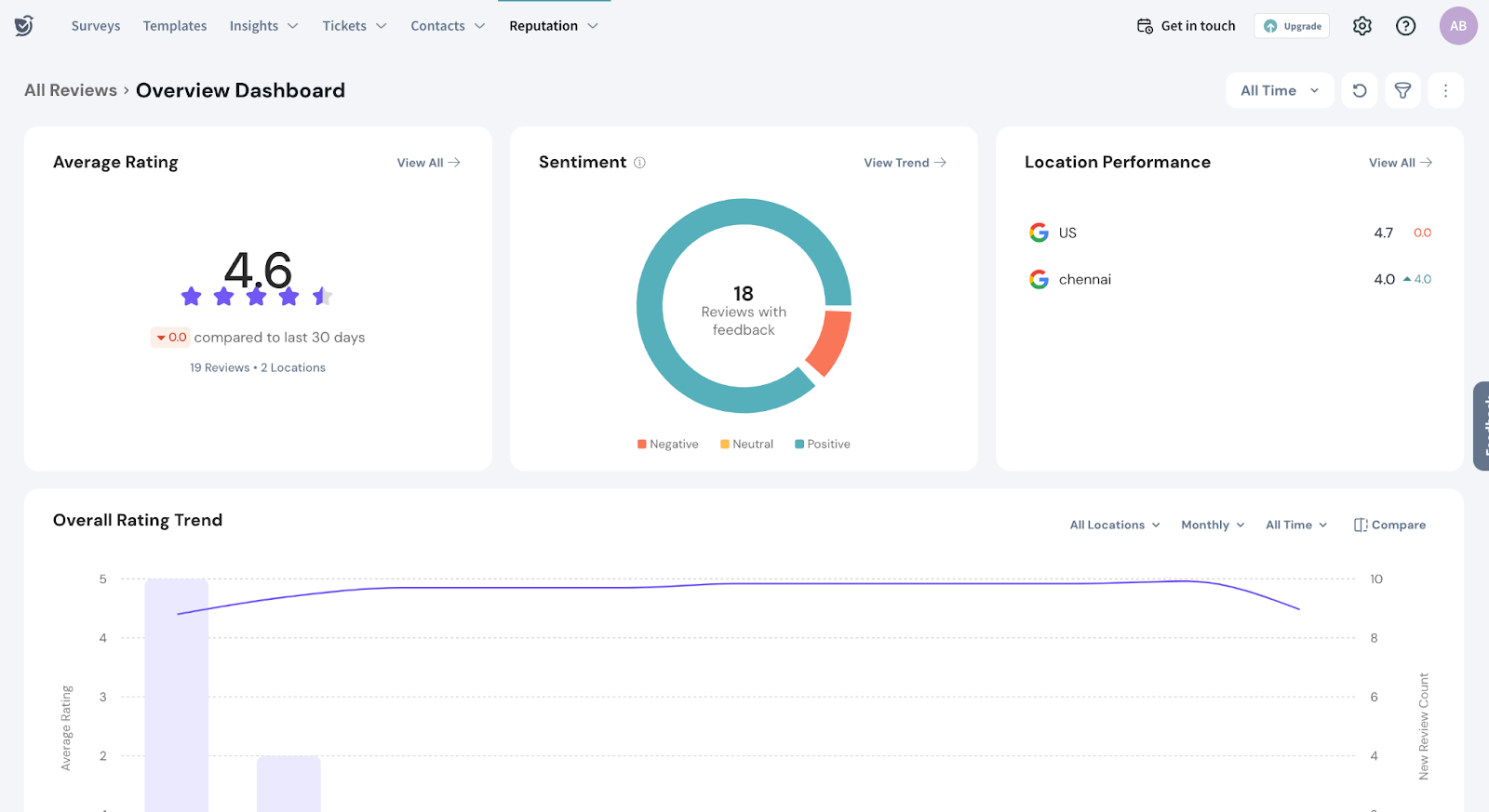Screen dimensions: 1489x812
Task: Open the AB user avatar
Action: 1457,26
